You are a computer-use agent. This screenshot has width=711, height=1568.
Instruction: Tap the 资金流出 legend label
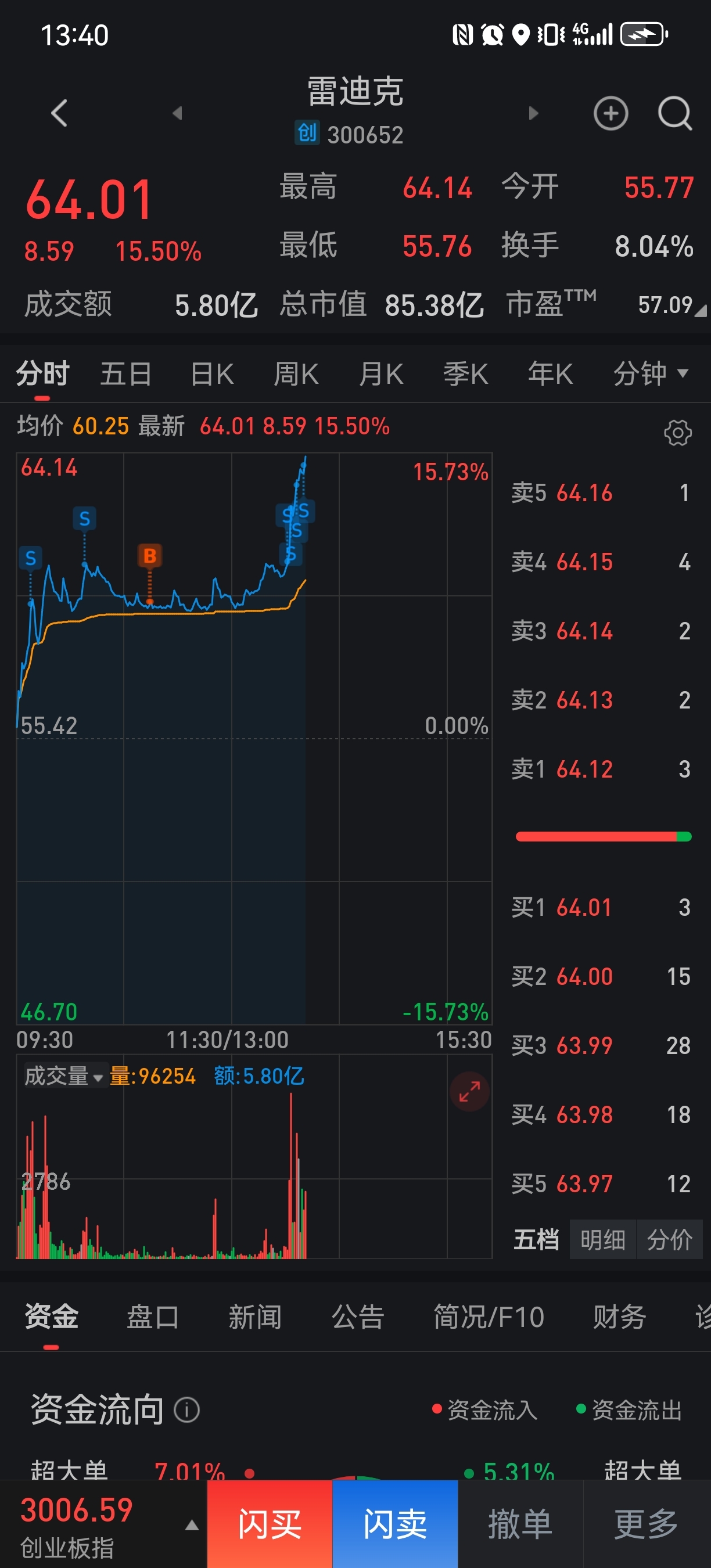(x=630, y=1409)
